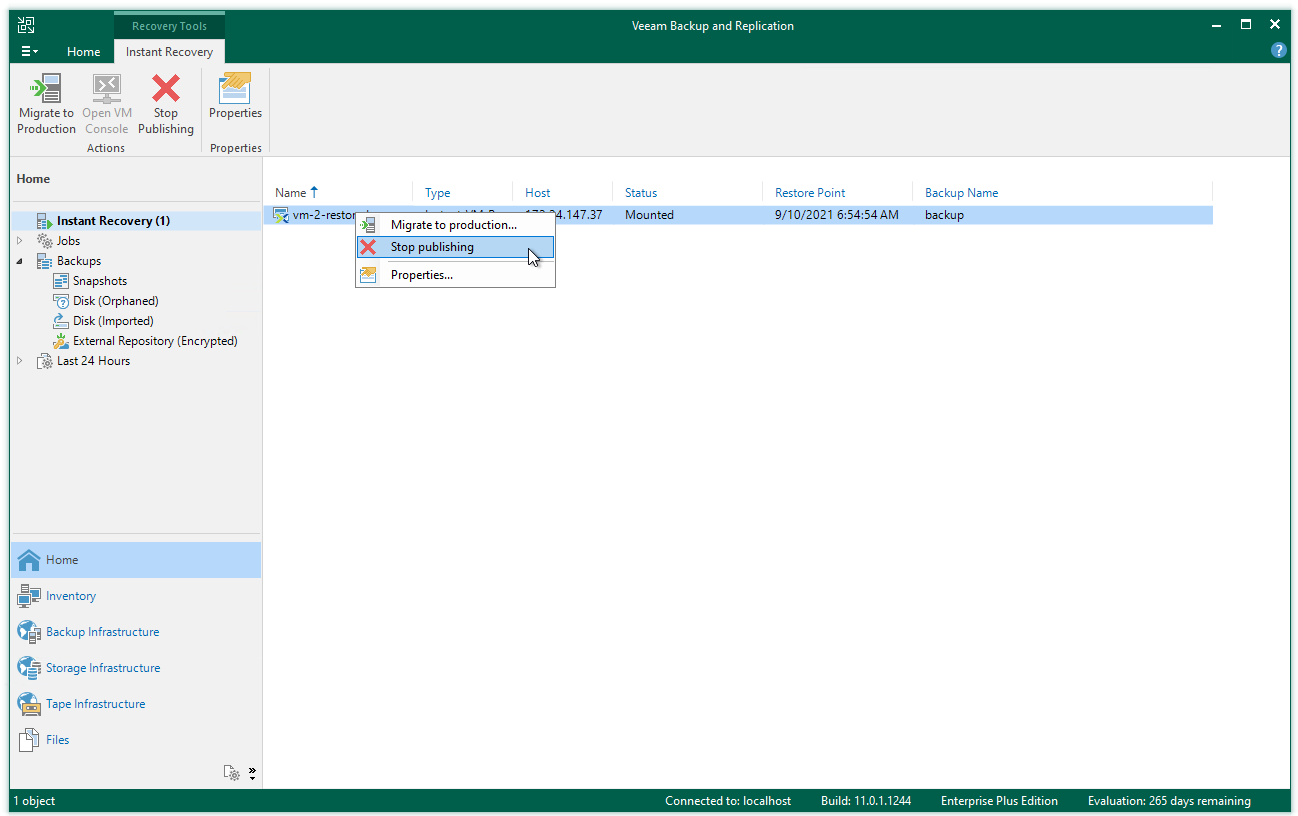Click the Jobs gear icon in tree
Viewport: 1298px width, 816px height.
(44, 241)
